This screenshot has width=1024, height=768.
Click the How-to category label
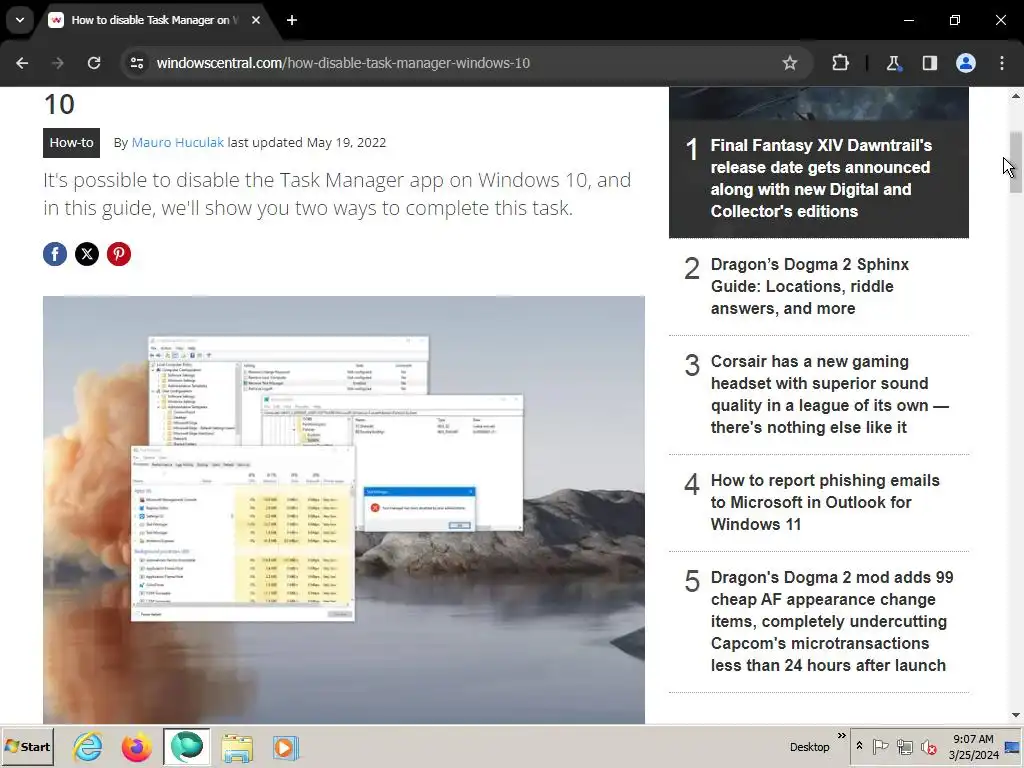[x=71, y=142]
